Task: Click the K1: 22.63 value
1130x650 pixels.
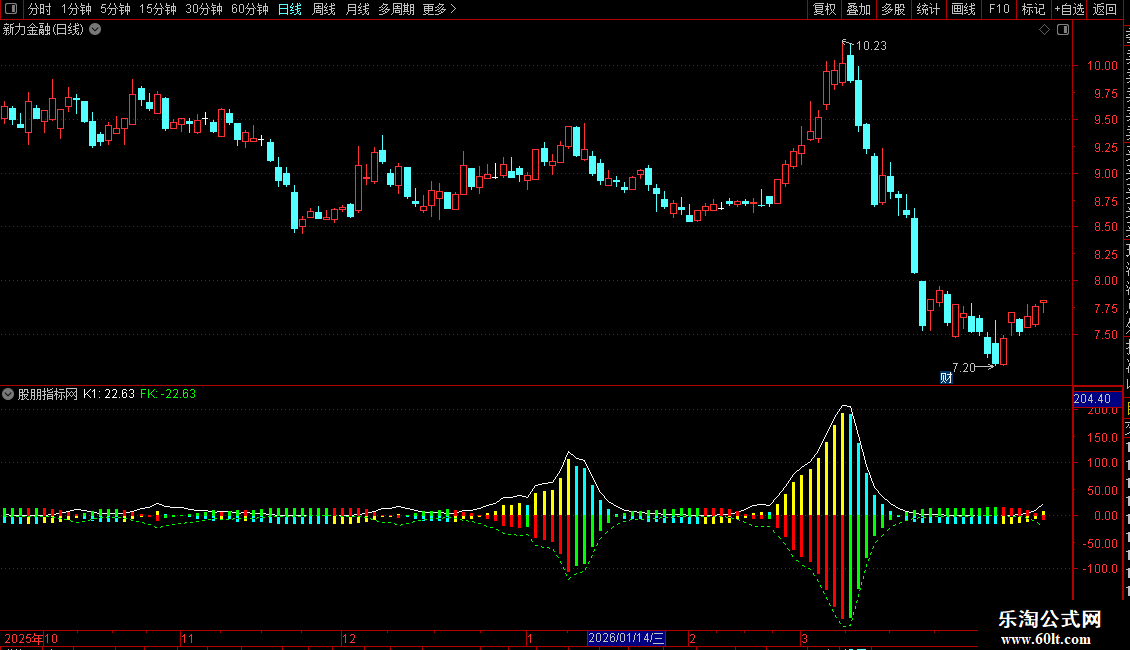Action: coord(109,394)
